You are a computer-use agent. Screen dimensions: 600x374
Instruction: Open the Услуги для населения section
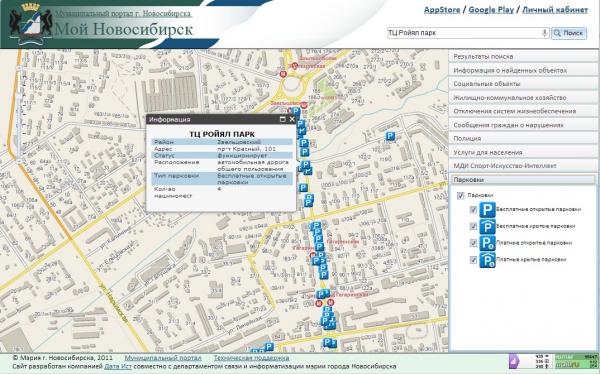[523, 152]
